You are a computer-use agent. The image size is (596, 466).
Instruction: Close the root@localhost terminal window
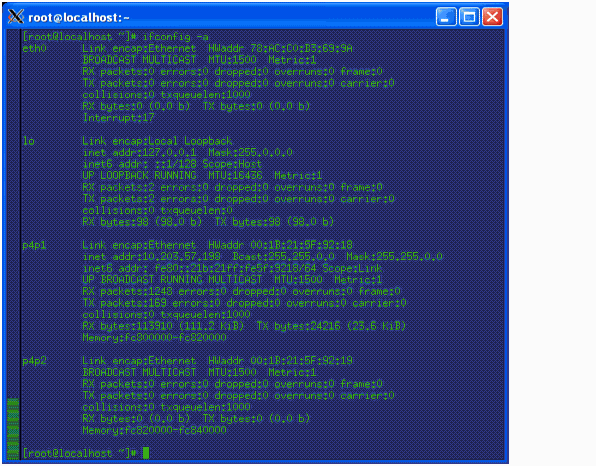[493, 17]
